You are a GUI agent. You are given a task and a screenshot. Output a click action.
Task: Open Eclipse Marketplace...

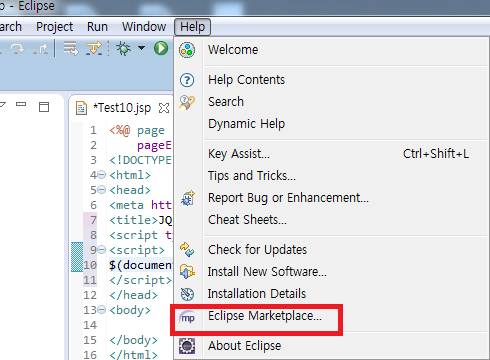click(265, 316)
